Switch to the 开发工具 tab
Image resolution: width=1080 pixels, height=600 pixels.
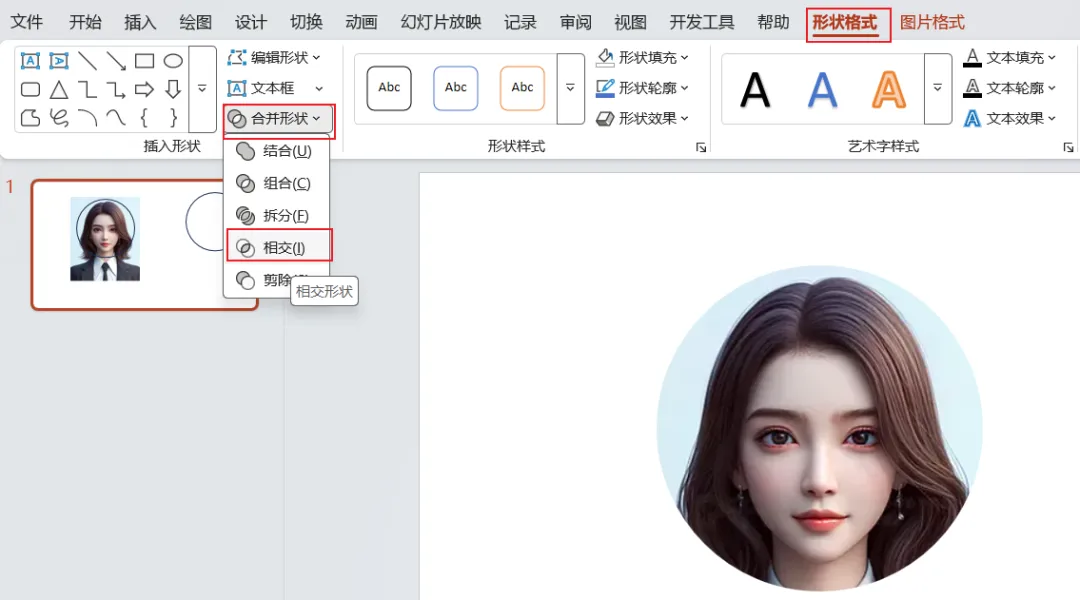[702, 23]
